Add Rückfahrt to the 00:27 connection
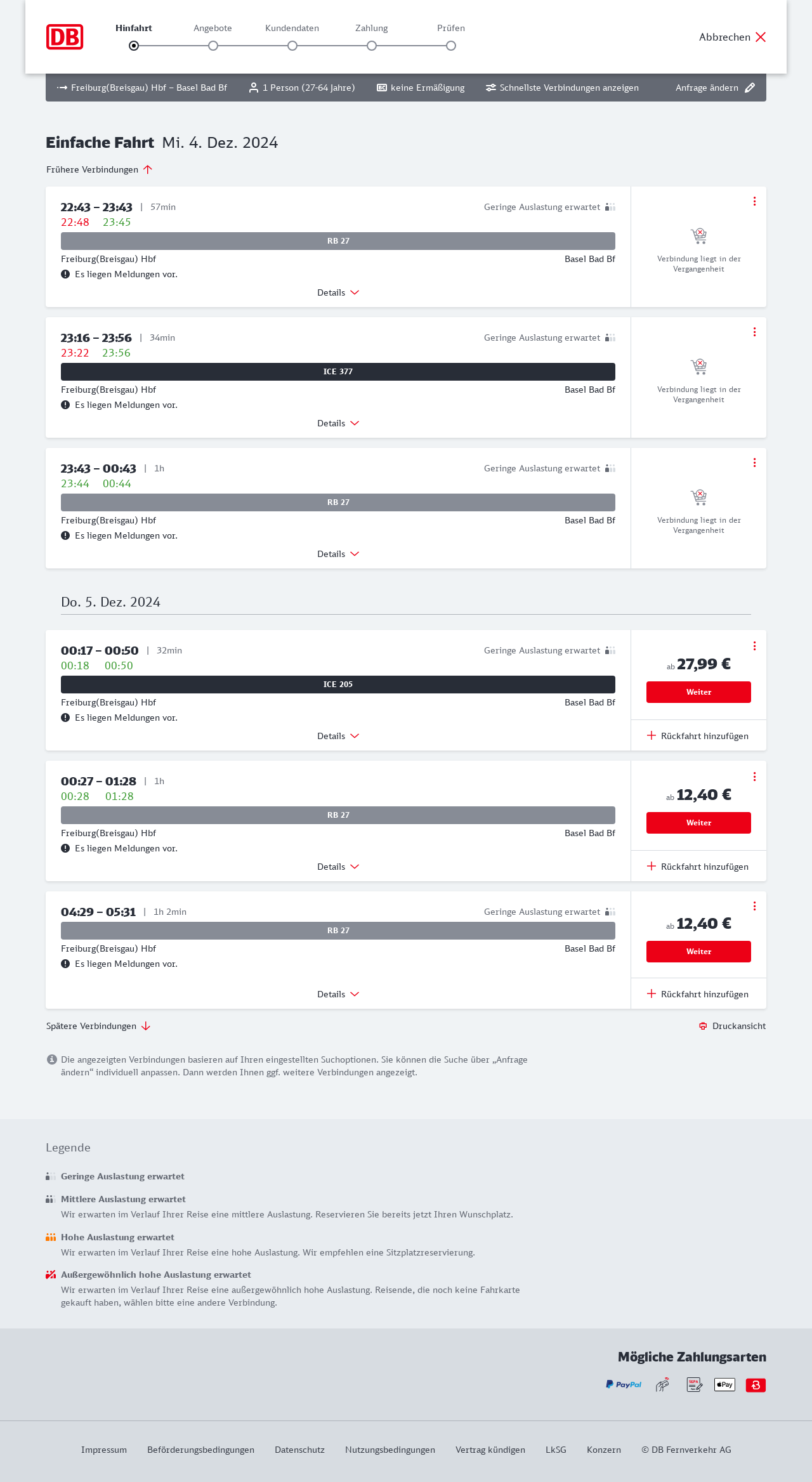Screen dimensions: 812x1482 pyautogui.click(x=698, y=867)
